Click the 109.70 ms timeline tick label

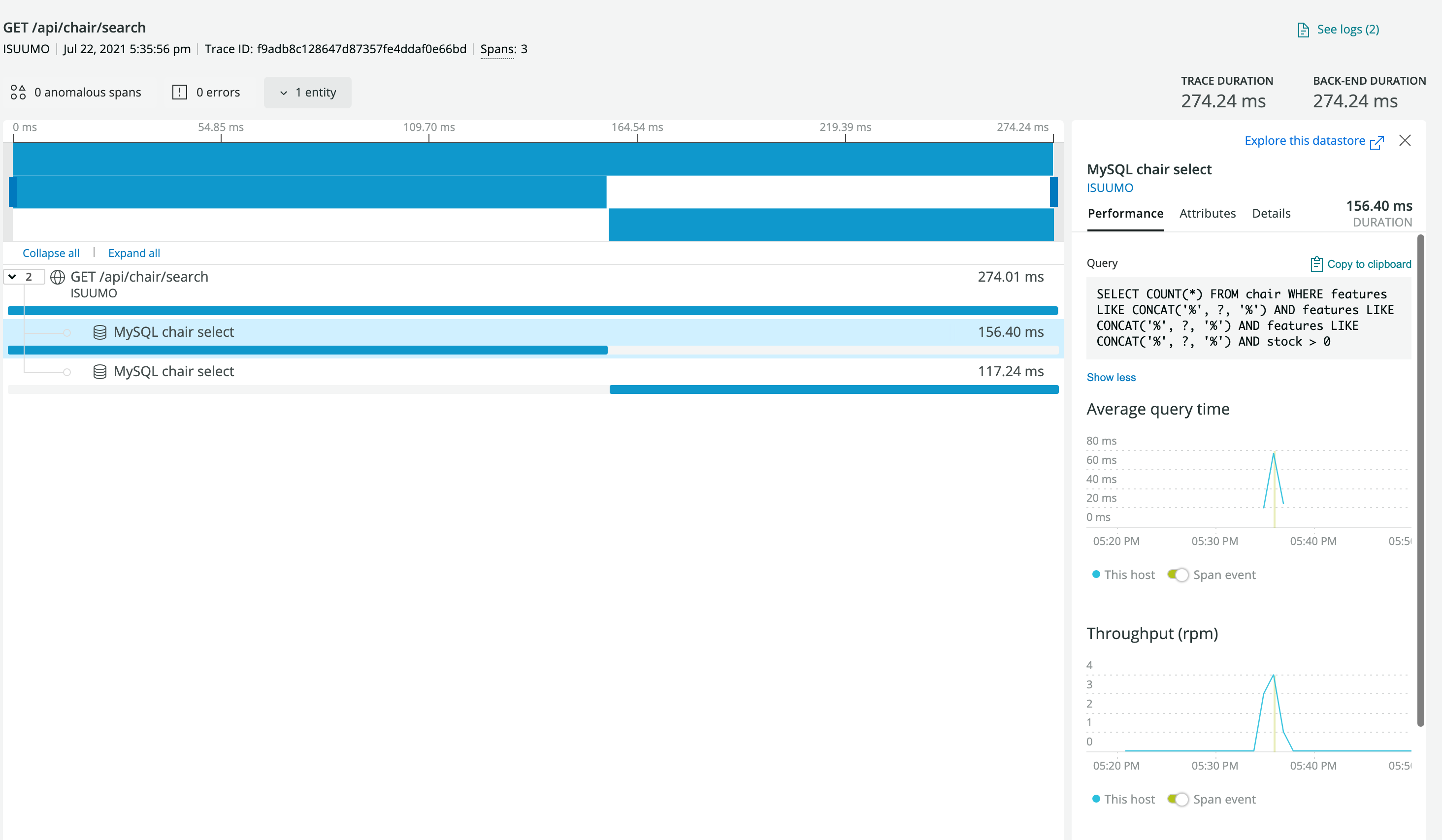click(x=428, y=127)
